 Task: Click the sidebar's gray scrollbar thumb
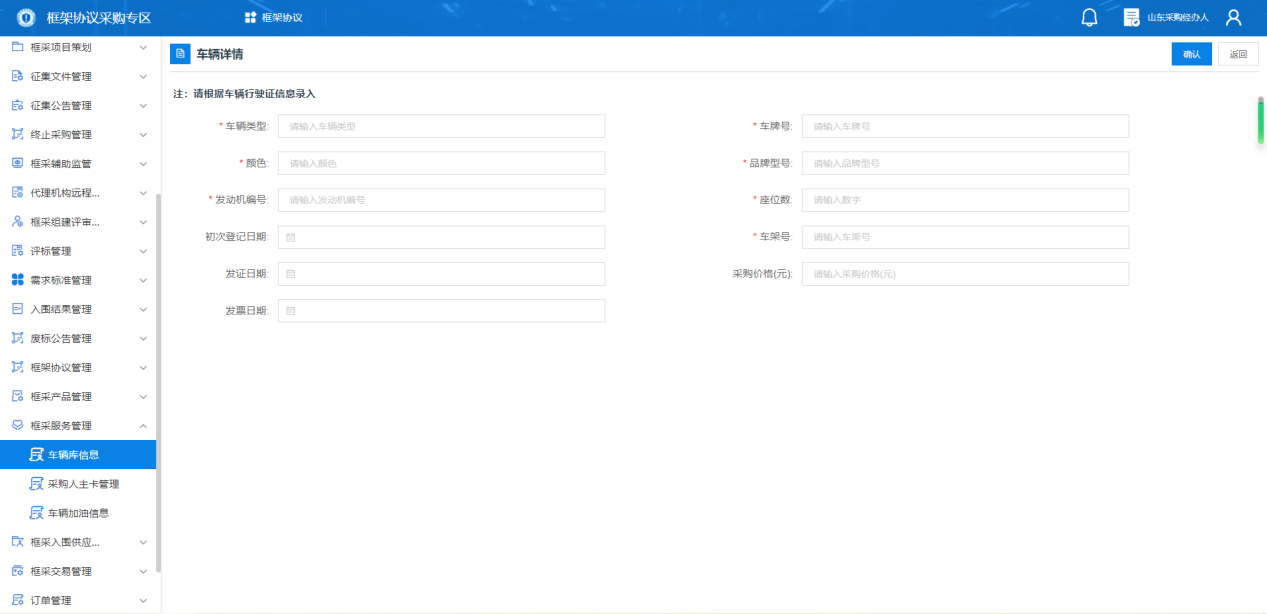(158, 382)
